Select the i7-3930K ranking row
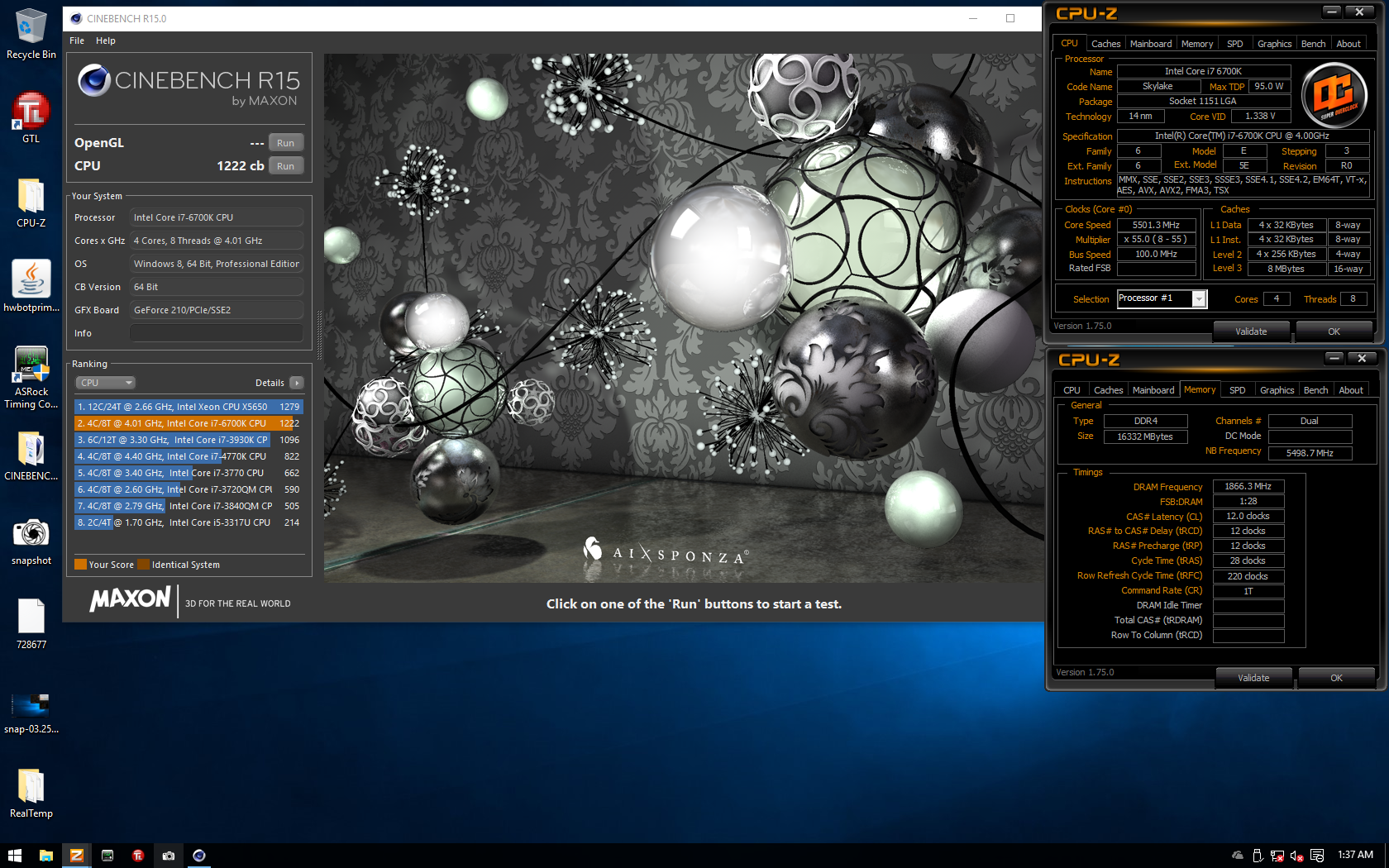The image size is (1389, 868). point(189,440)
